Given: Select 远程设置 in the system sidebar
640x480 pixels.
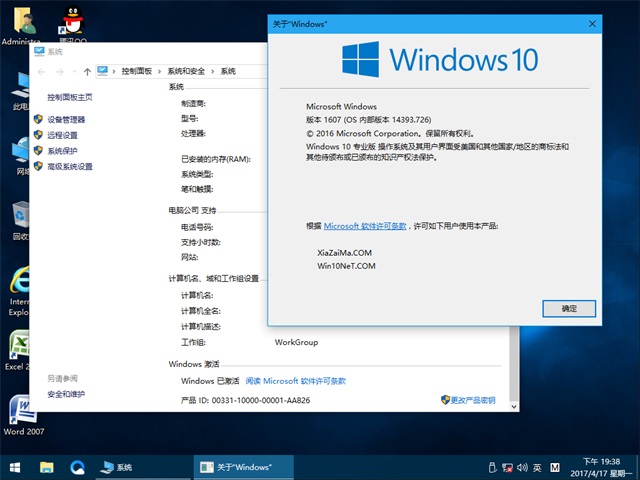Looking at the screenshot, I should pos(62,135).
